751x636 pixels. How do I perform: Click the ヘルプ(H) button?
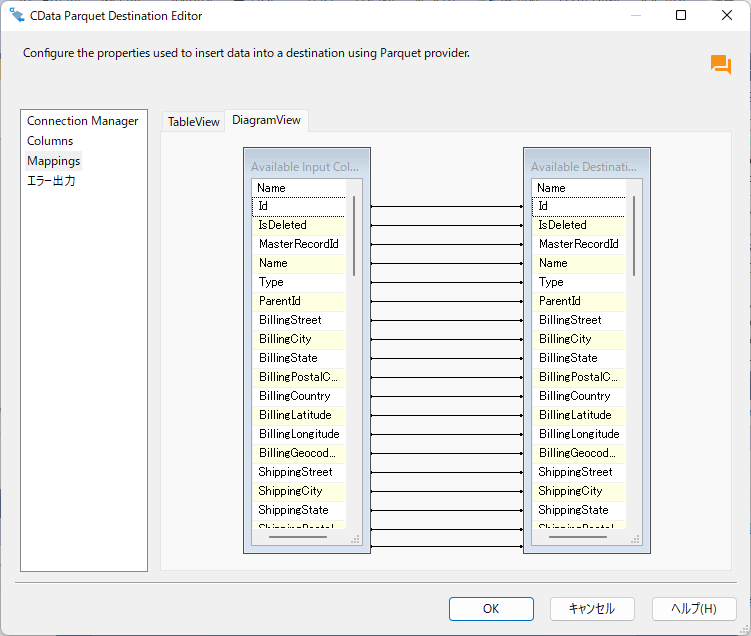coord(693,608)
